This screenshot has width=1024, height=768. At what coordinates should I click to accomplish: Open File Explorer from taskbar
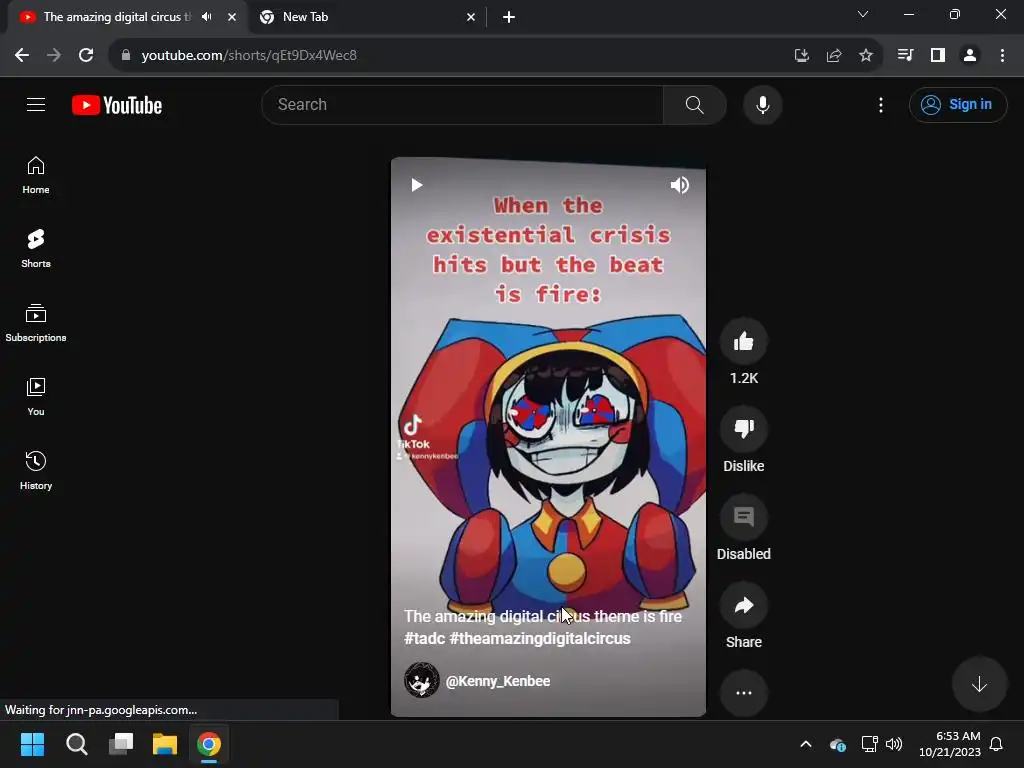pyautogui.click(x=165, y=744)
